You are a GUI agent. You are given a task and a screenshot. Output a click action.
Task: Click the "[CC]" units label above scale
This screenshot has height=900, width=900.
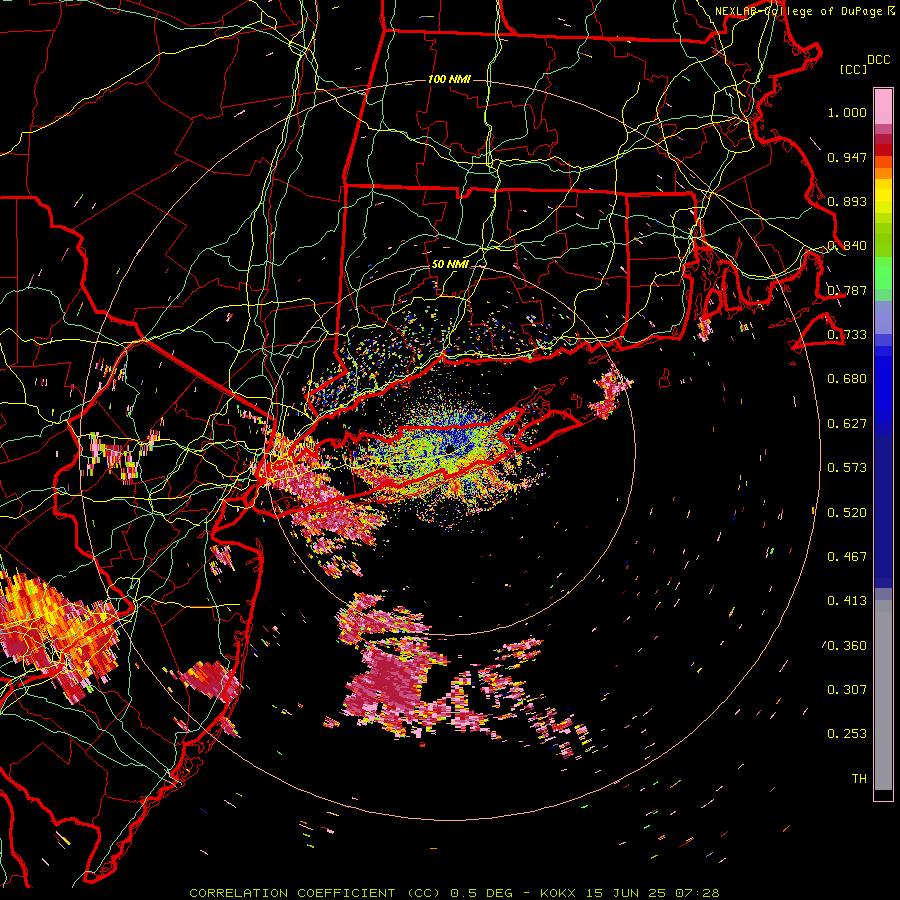click(x=853, y=69)
